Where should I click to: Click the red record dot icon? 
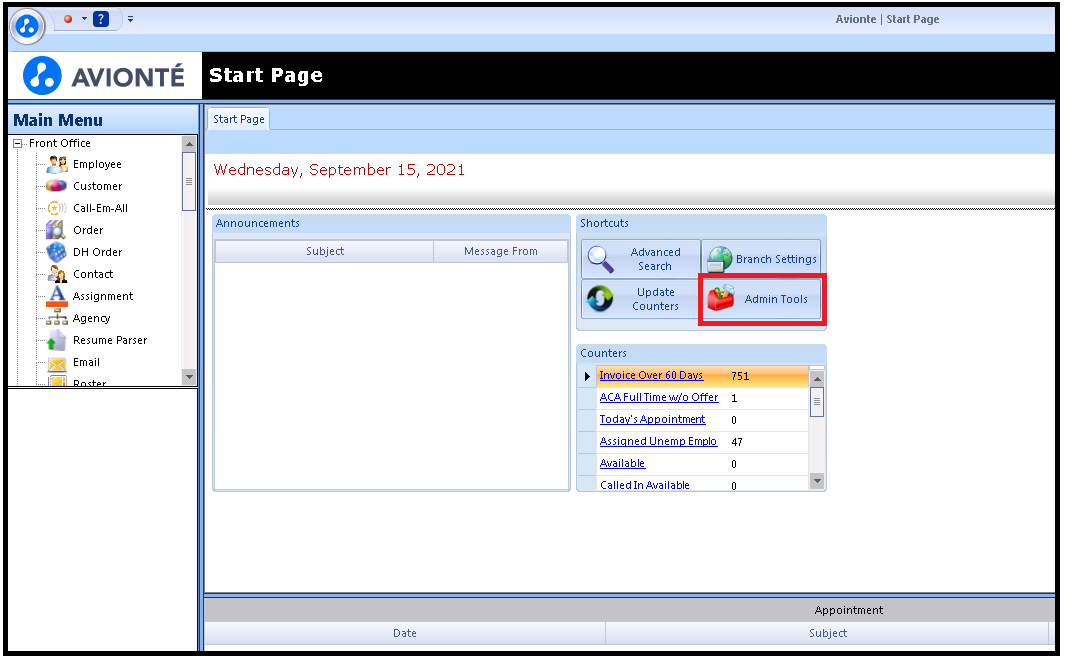[68, 19]
